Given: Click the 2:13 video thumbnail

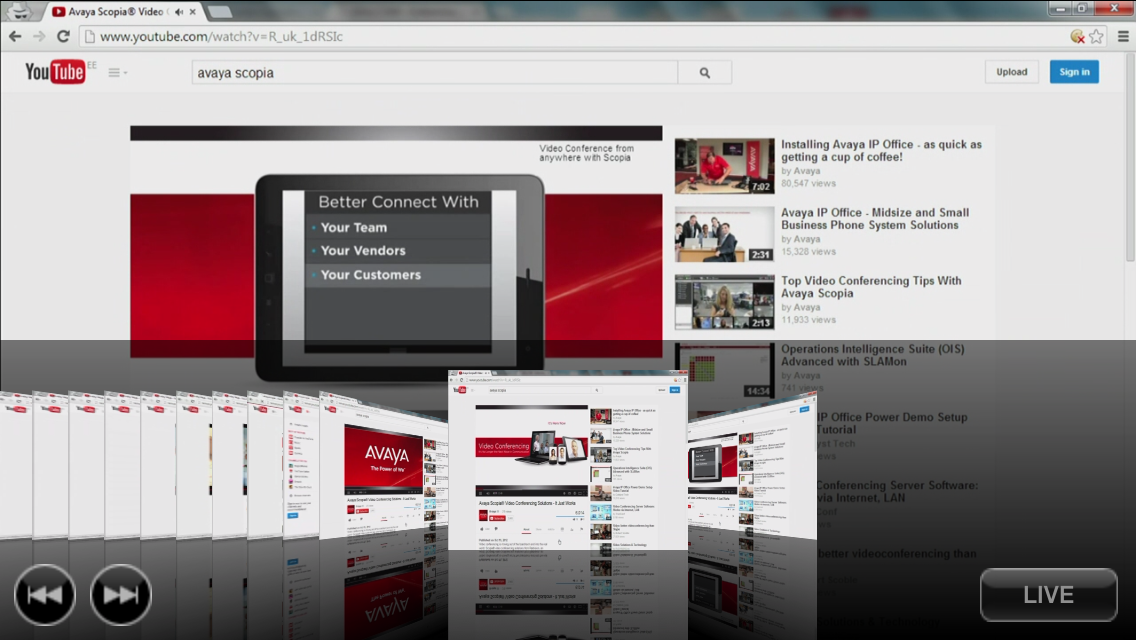Looking at the screenshot, I should tap(724, 302).
